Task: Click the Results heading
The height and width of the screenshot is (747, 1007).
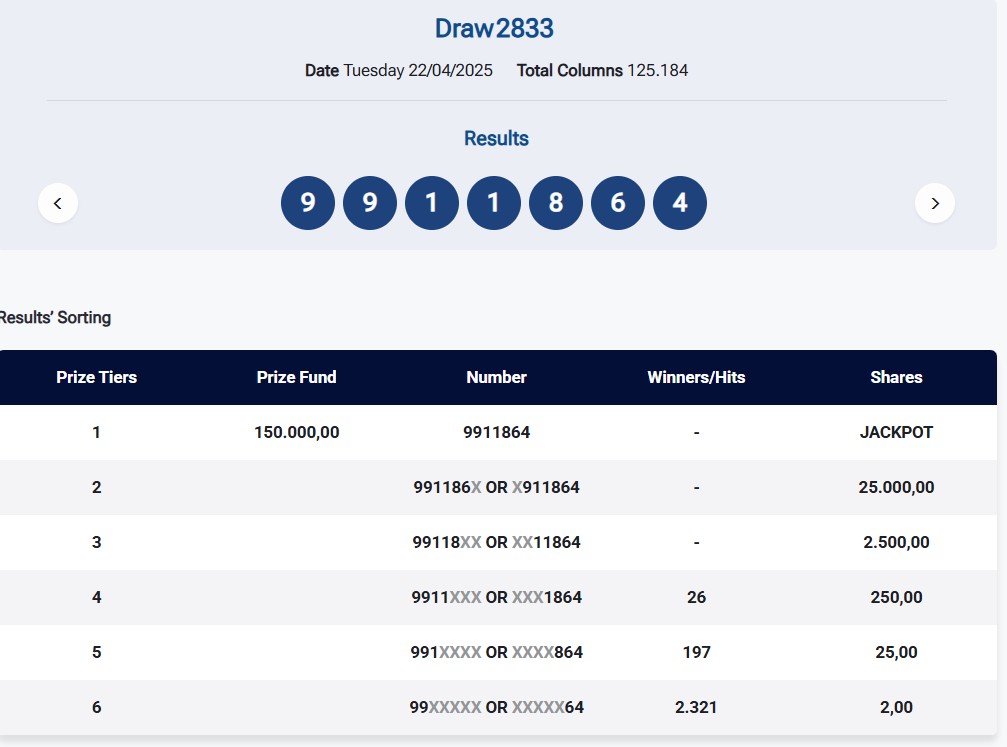Action: (496, 139)
